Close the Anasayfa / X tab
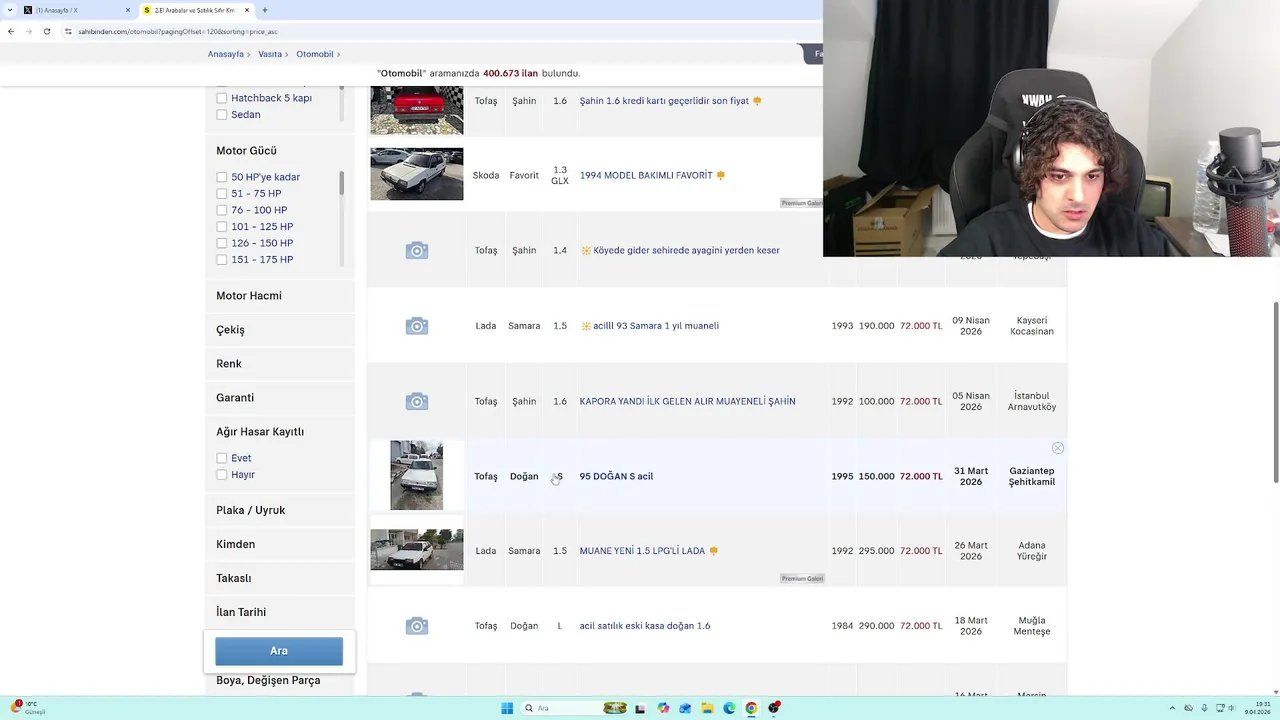The width and height of the screenshot is (1280, 720). 128,10
